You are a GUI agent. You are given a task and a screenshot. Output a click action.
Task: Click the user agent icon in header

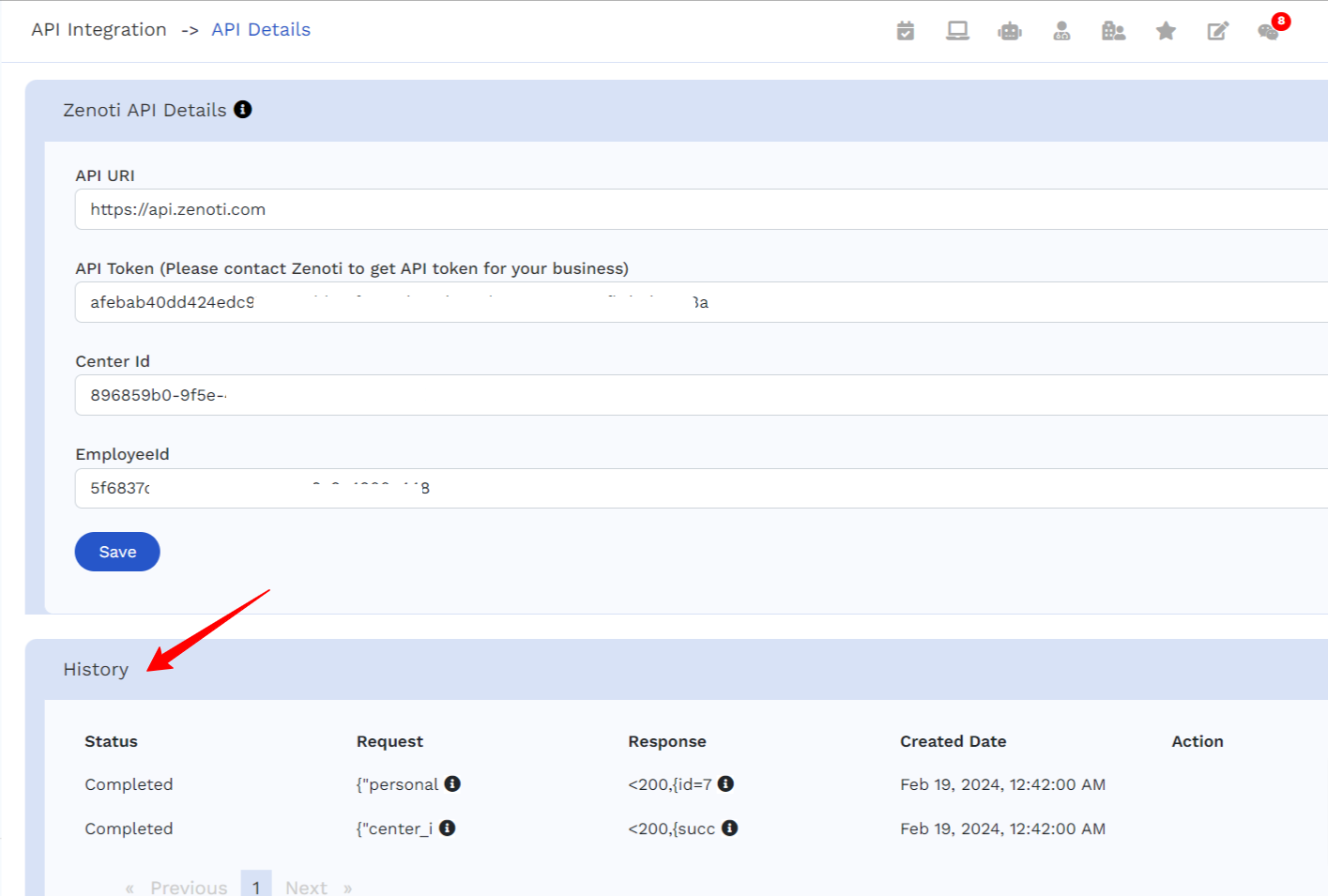click(x=1061, y=31)
